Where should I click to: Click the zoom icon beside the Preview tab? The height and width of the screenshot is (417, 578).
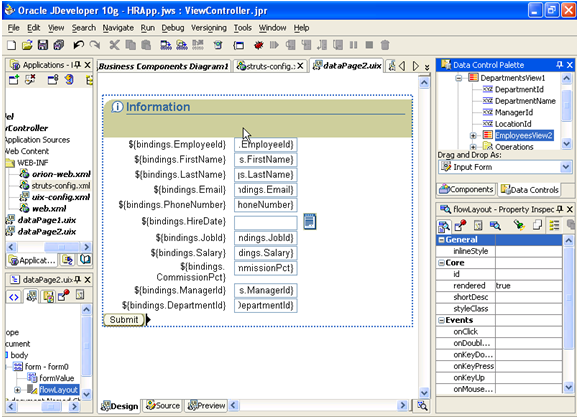click(x=422, y=406)
